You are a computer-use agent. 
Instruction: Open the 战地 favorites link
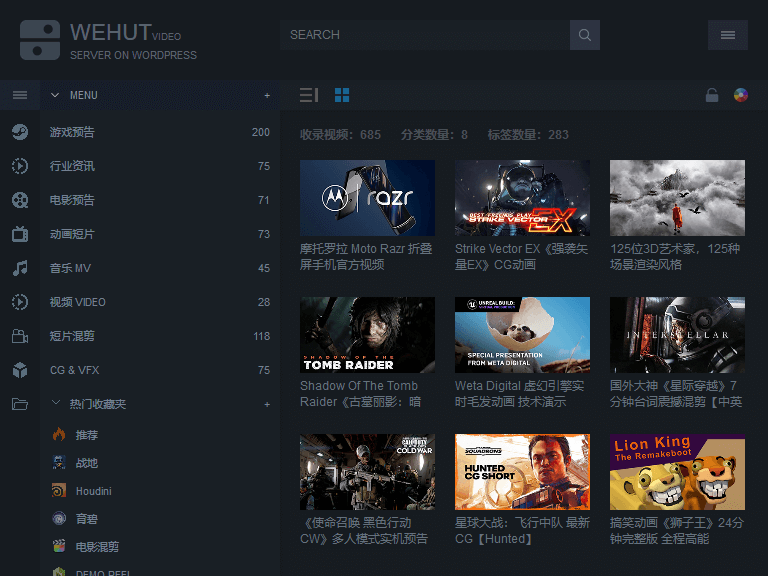tap(87, 463)
